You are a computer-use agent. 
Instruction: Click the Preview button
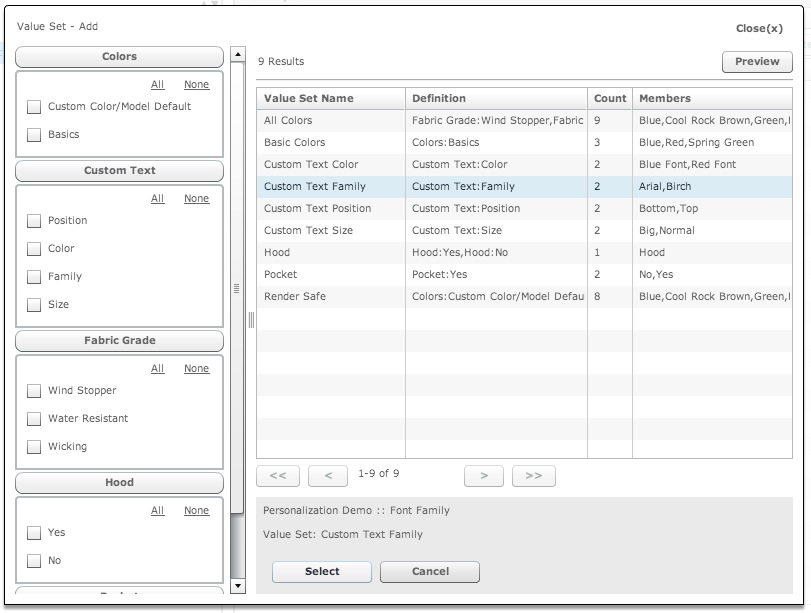coord(756,61)
